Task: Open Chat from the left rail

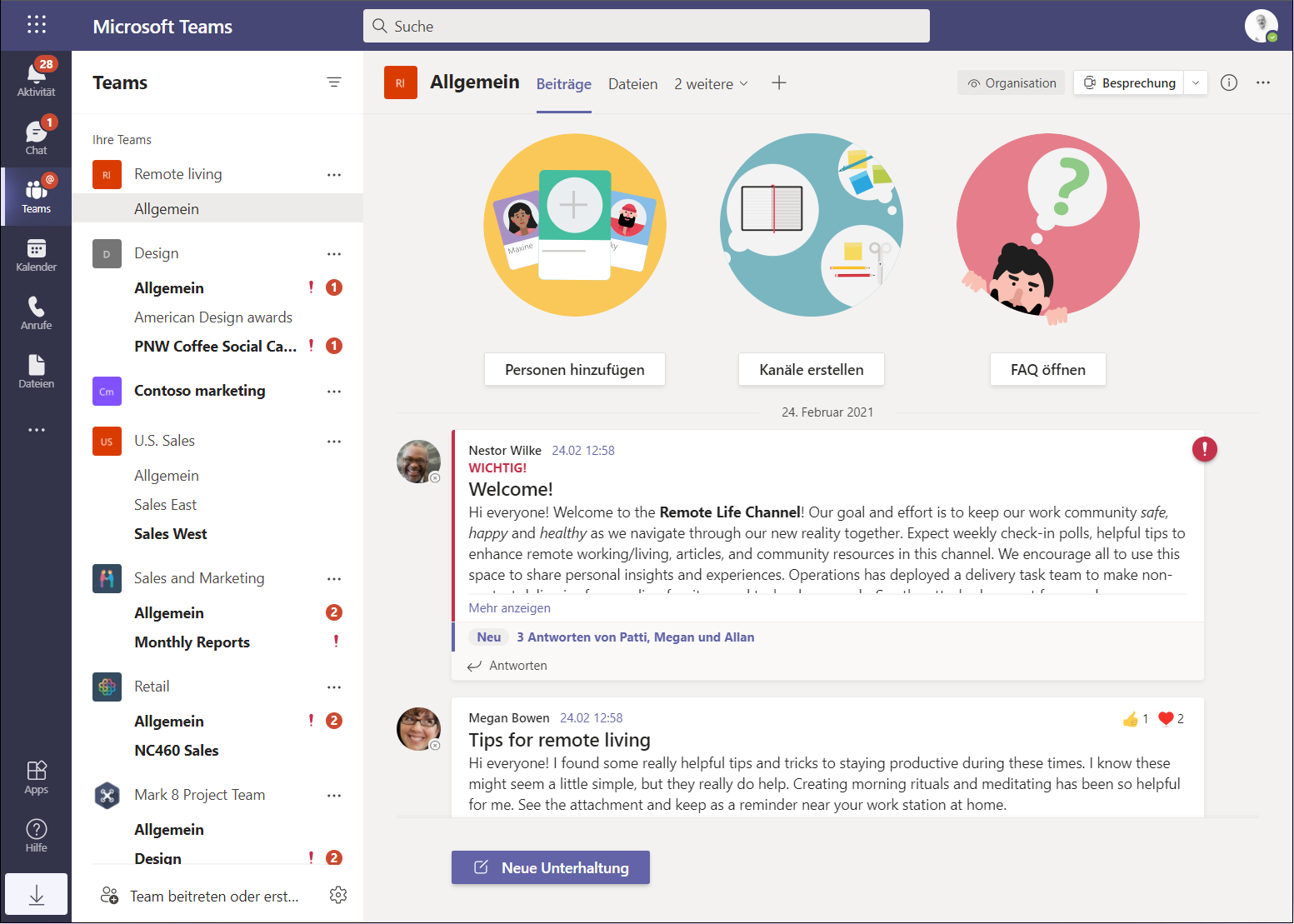Action: [x=36, y=136]
